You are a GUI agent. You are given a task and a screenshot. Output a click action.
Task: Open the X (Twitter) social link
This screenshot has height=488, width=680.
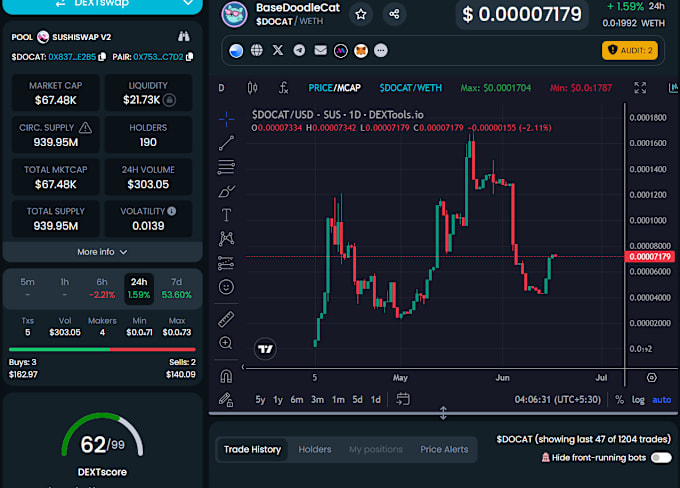point(278,51)
